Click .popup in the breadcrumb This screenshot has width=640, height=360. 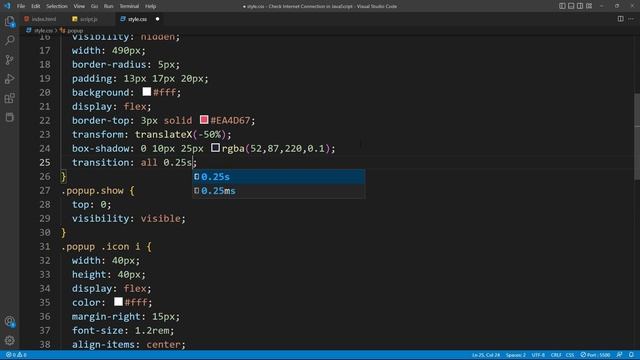(x=75, y=31)
